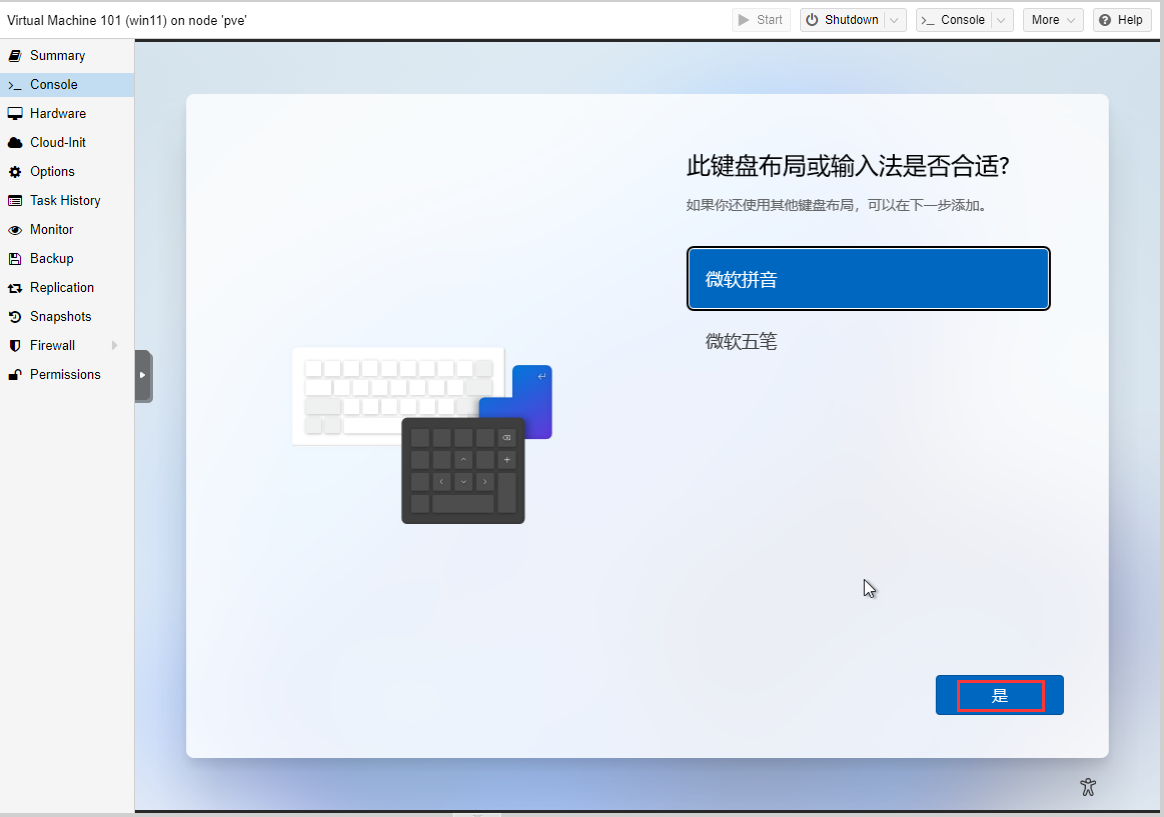Open the Task History menu item
The width and height of the screenshot is (1164, 817).
pos(65,201)
